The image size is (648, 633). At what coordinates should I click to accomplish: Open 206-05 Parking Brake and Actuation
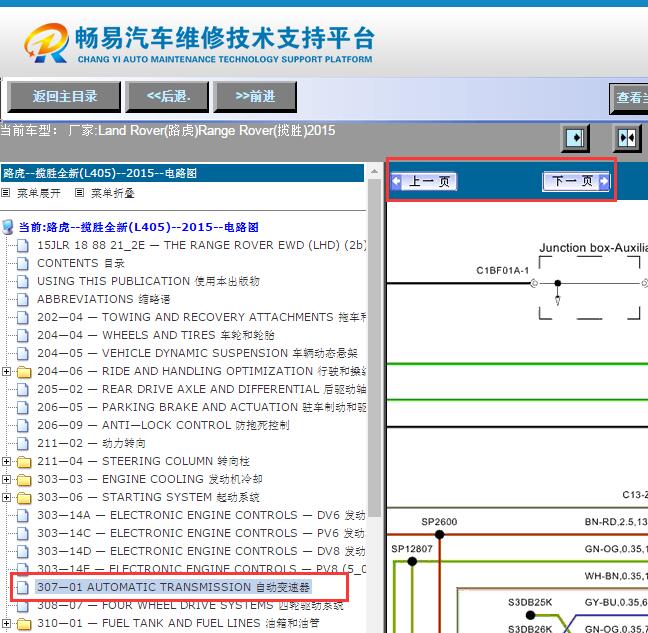coord(202,407)
